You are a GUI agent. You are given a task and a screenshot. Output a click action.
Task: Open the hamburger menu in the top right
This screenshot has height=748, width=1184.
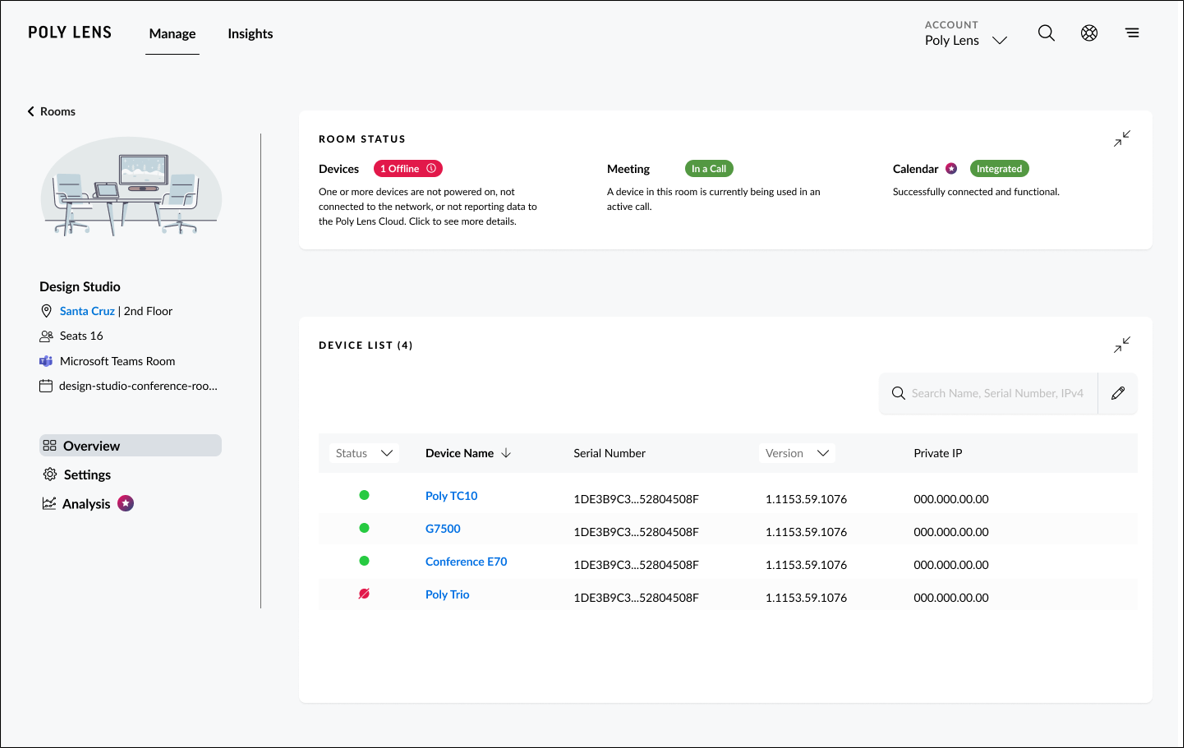(x=1132, y=32)
